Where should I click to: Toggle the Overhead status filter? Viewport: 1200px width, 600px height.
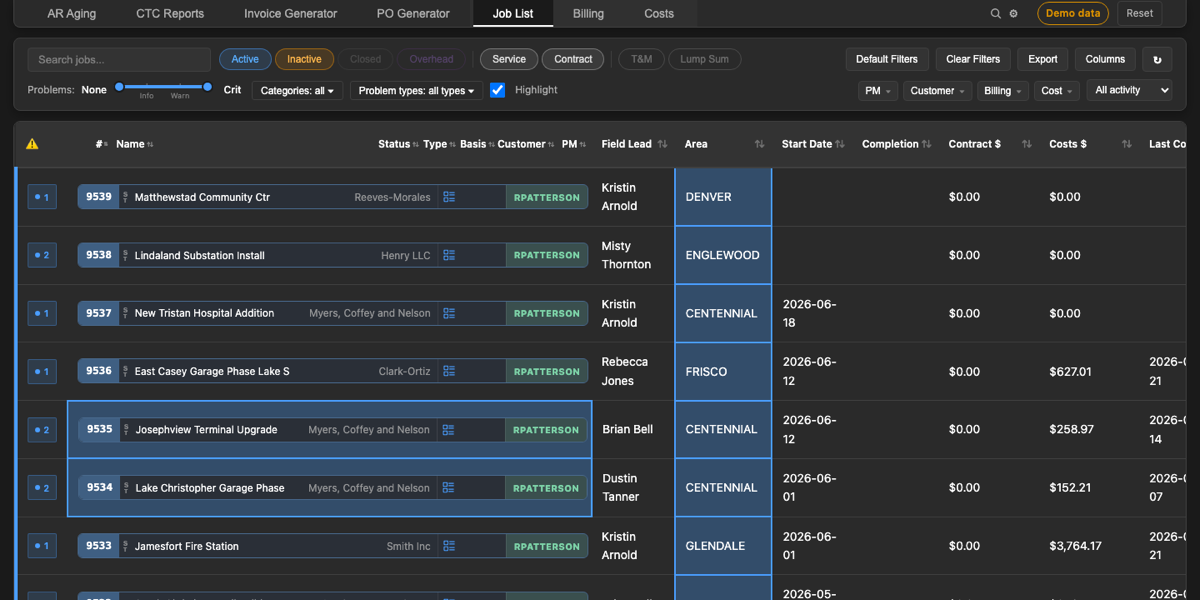click(431, 59)
